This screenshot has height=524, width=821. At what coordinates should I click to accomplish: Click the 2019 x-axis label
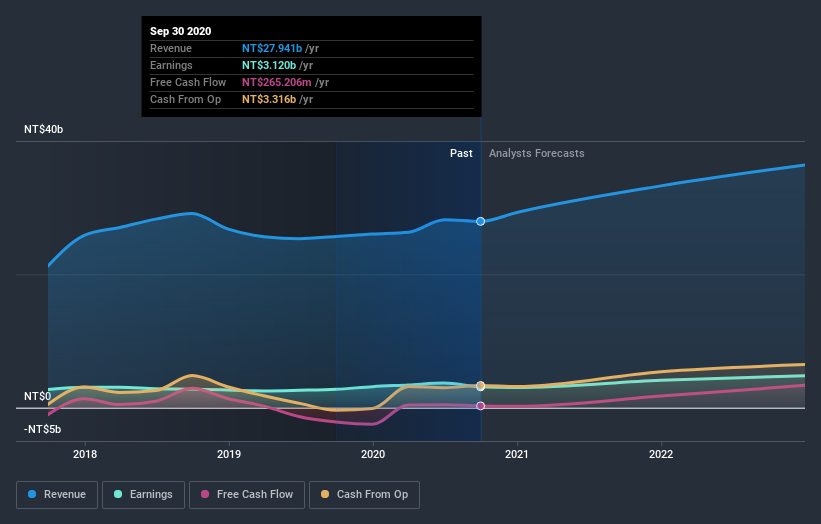(229, 454)
